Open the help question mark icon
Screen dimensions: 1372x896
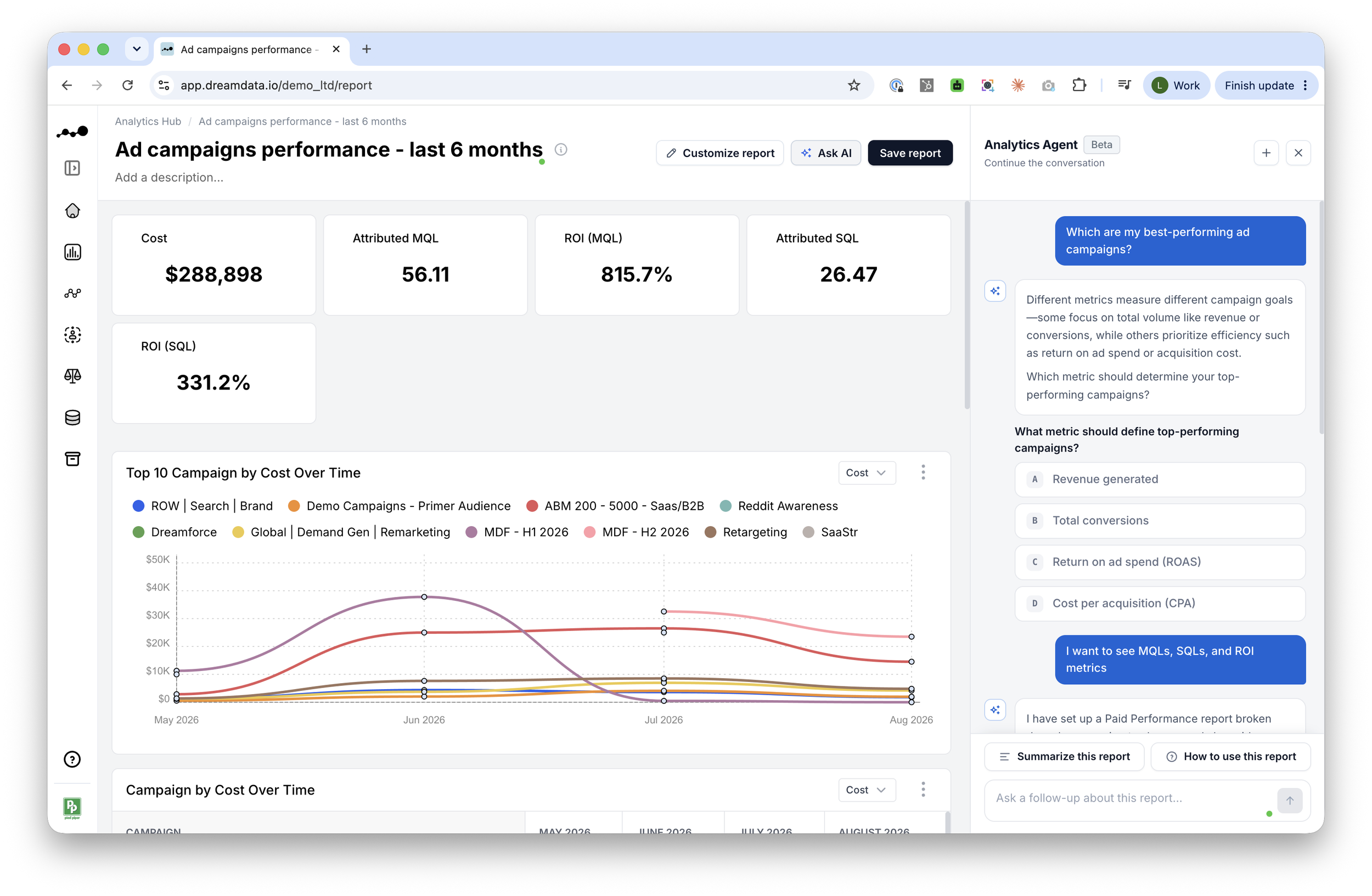72,759
